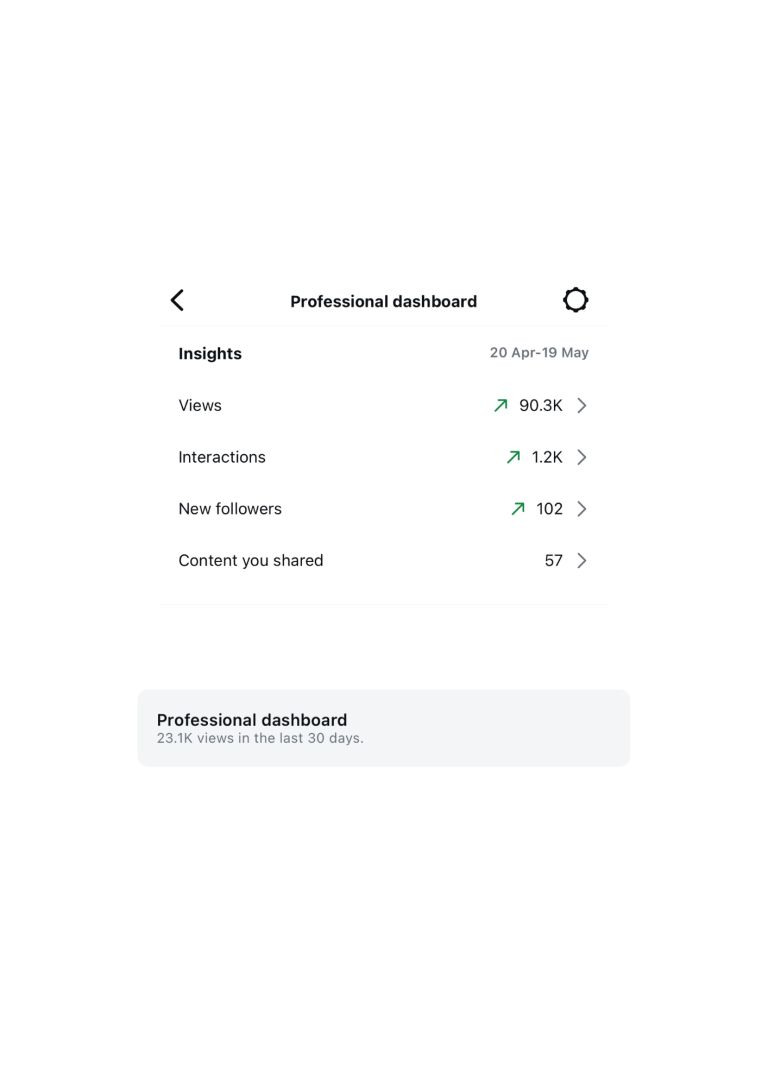Click the 57 shared content count
The image size is (768, 1086).
[x=553, y=560]
